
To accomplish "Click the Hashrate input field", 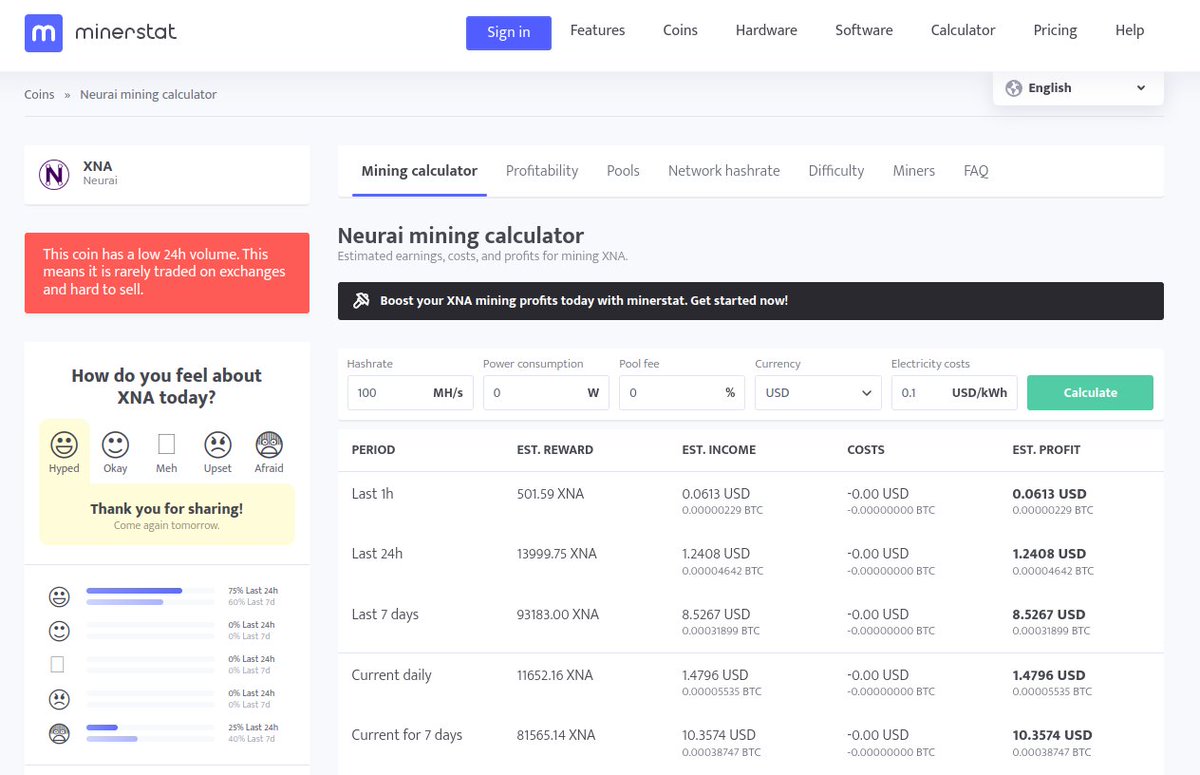I will coord(410,393).
